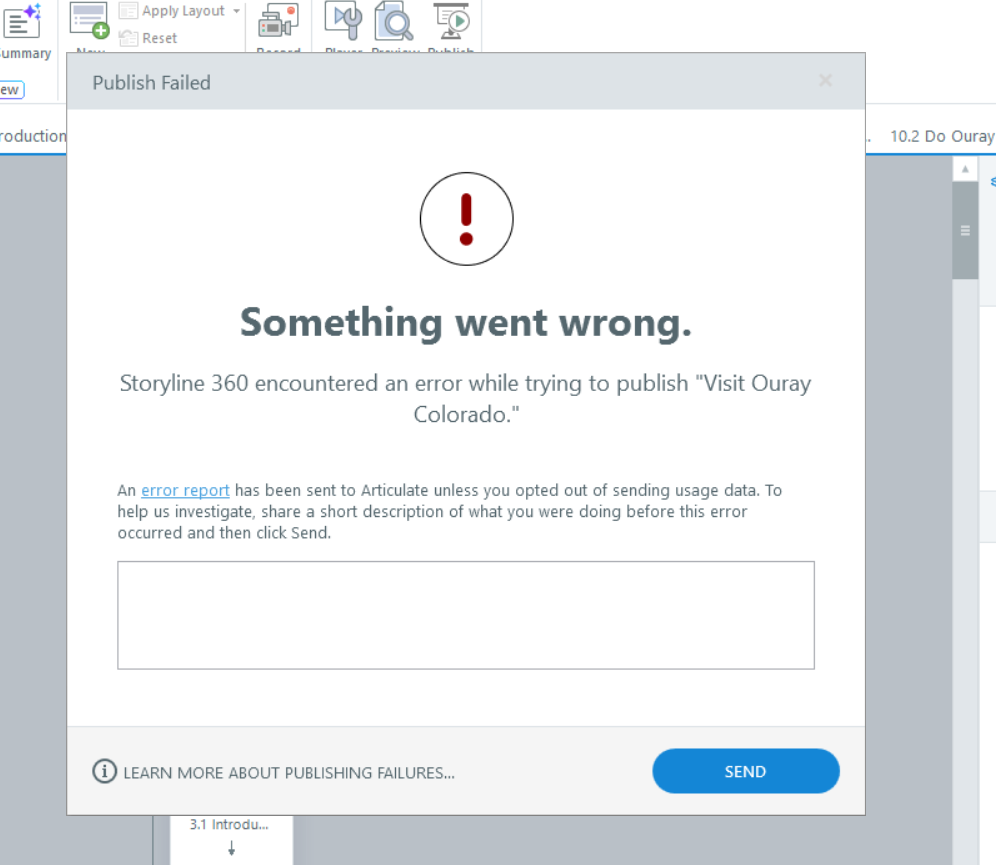Open the Player settings icon
Screen dimensions: 996x865
(344, 20)
